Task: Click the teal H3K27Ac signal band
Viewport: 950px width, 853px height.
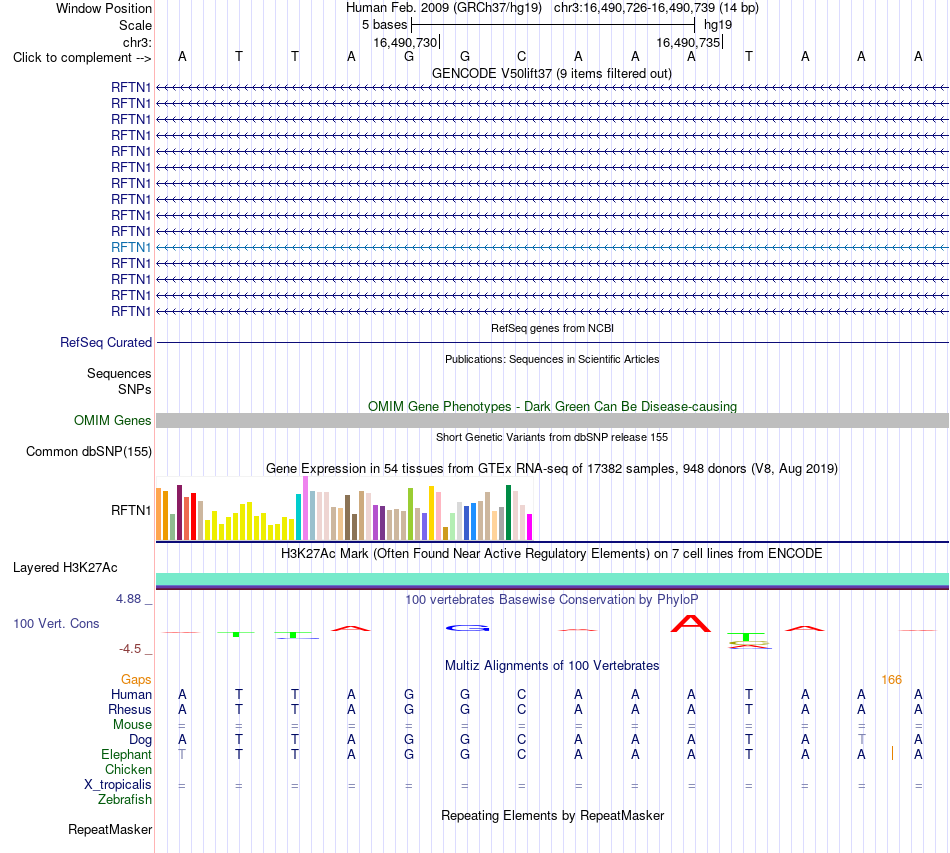Action: click(x=553, y=579)
